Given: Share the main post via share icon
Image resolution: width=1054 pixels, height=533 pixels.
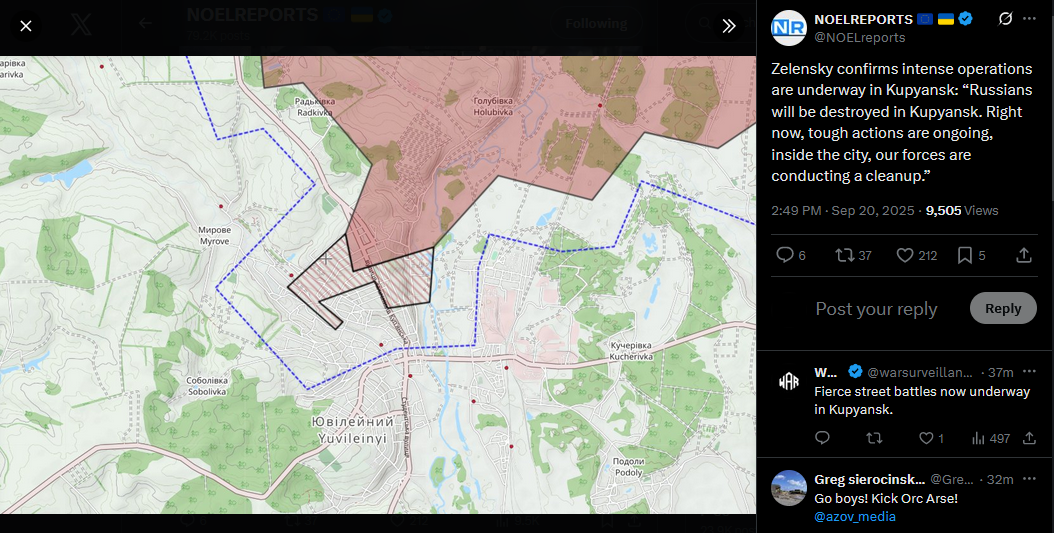Looking at the screenshot, I should pyautogui.click(x=1024, y=255).
